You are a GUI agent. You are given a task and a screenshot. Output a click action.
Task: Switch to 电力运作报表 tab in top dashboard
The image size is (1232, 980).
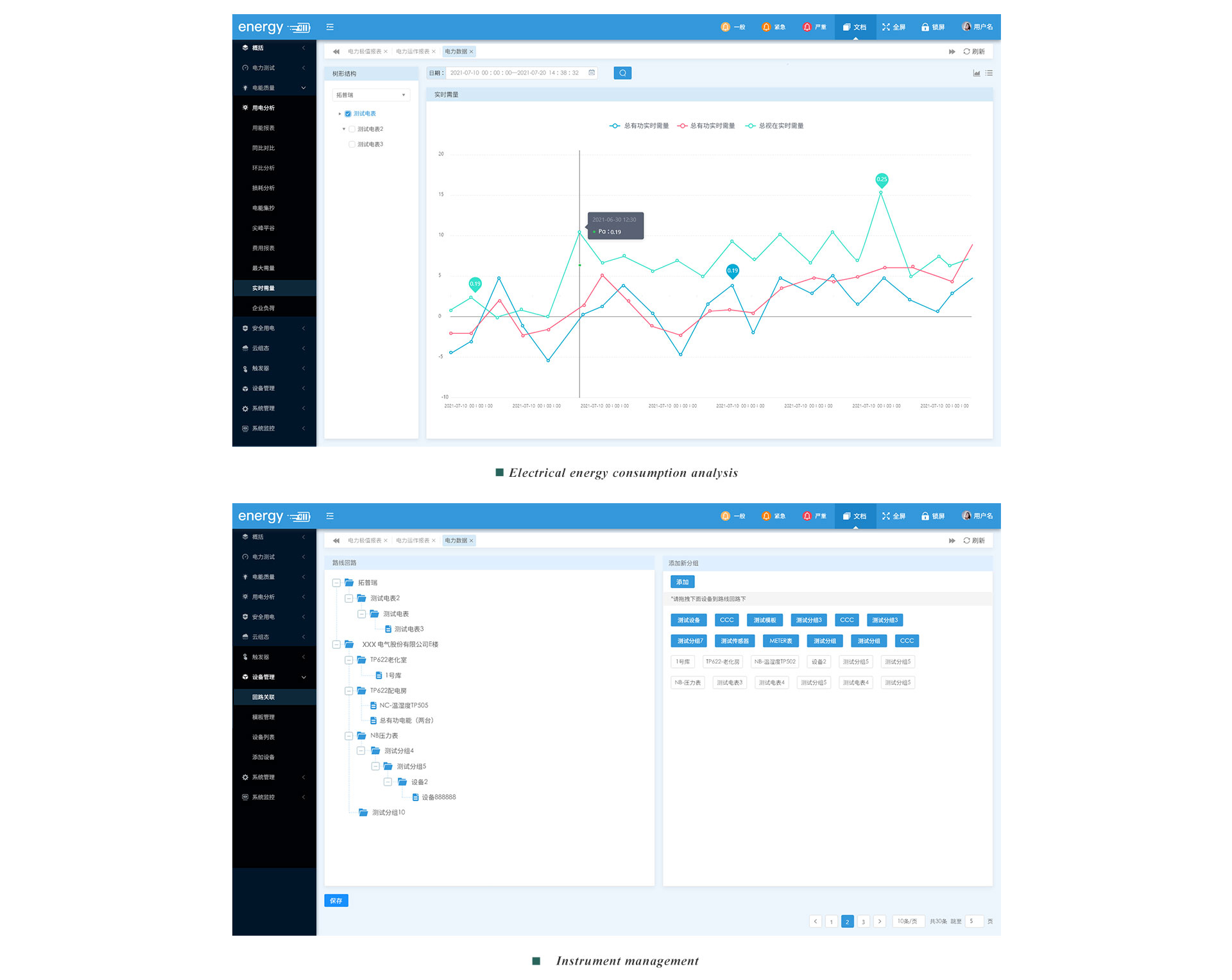tap(413, 51)
